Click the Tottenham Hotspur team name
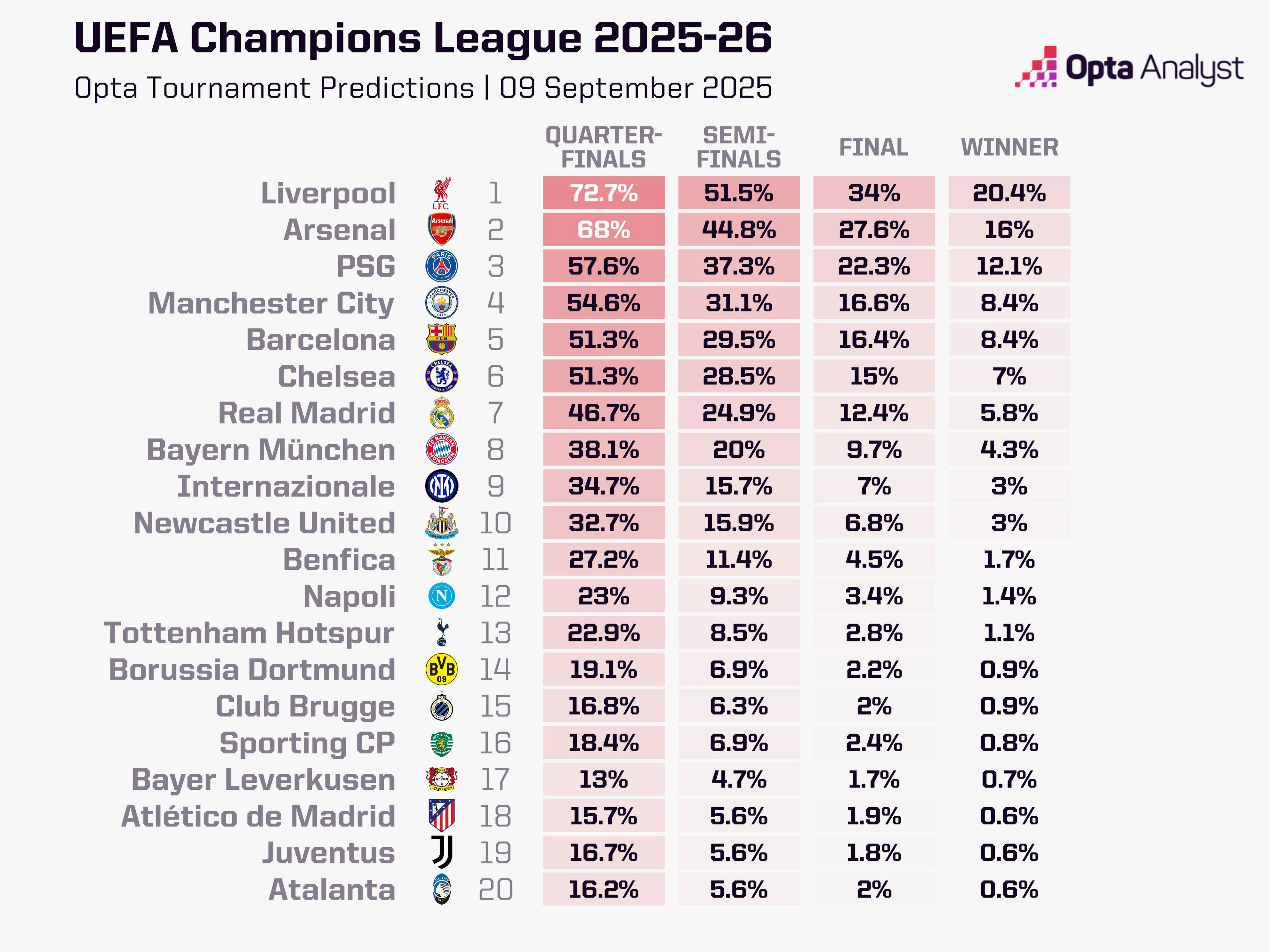This screenshot has width=1269, height=952. coord(250,633)
